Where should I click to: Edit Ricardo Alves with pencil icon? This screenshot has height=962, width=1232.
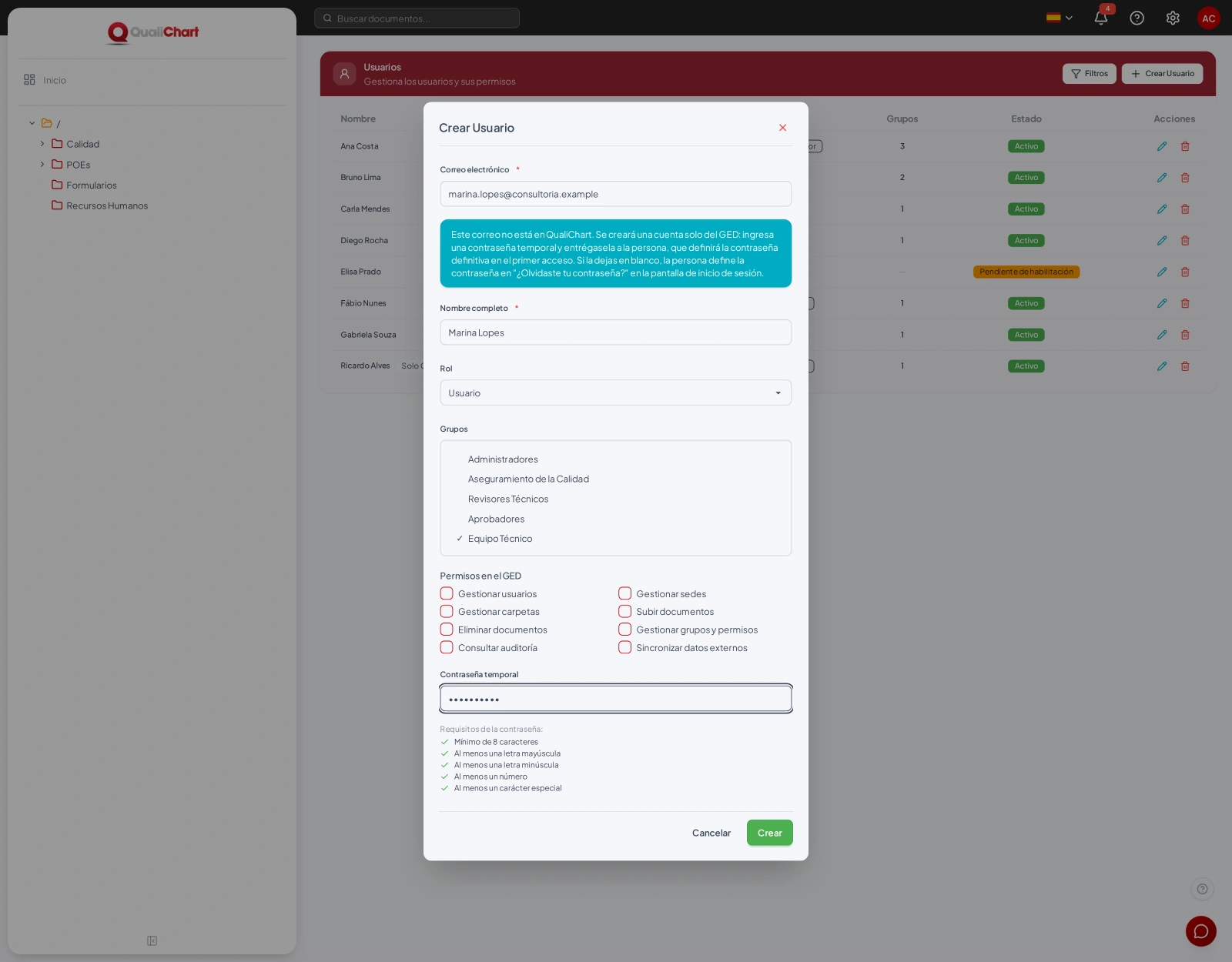(x=1162, y=366)
